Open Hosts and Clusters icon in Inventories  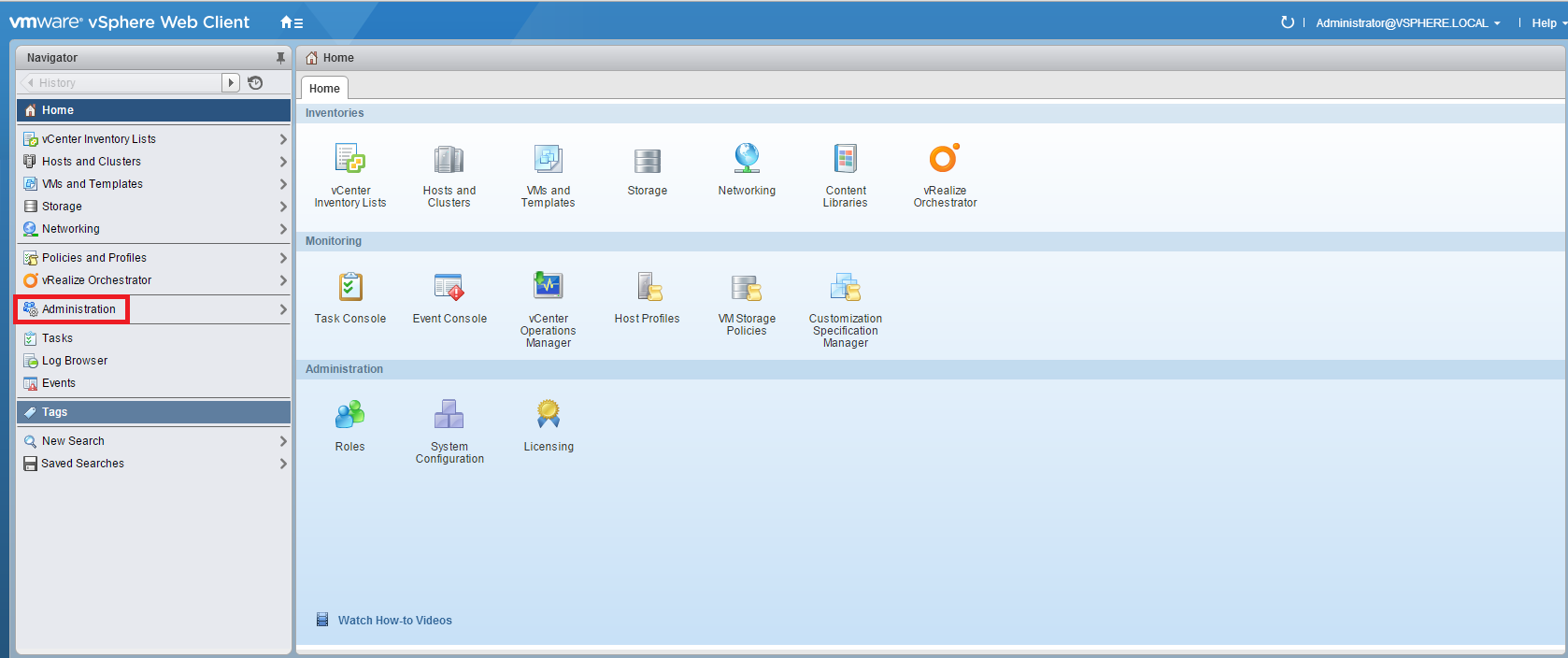[x=449, y=159]
